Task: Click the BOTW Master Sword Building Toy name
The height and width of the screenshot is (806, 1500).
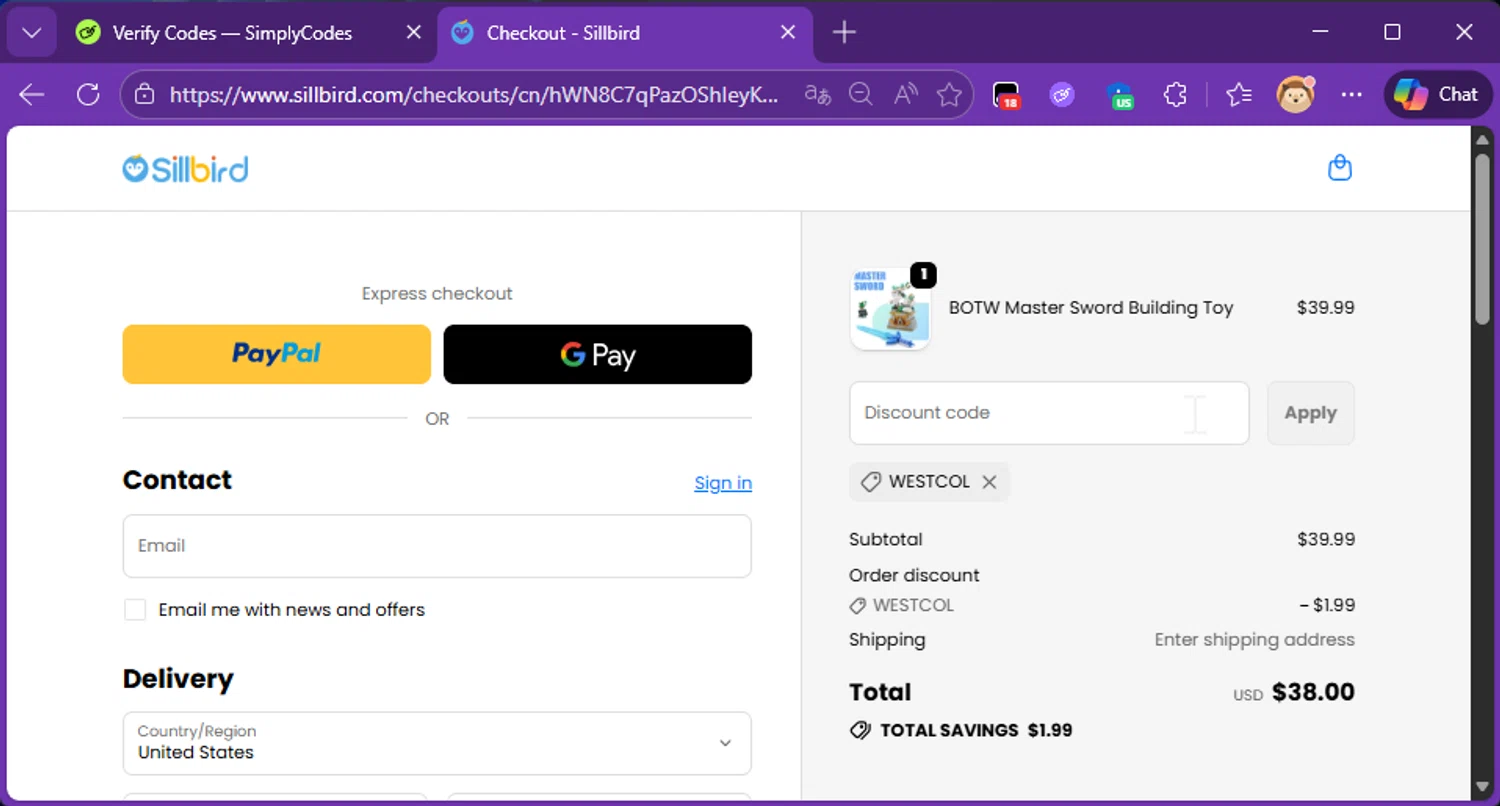Action: click(1091, 308)
